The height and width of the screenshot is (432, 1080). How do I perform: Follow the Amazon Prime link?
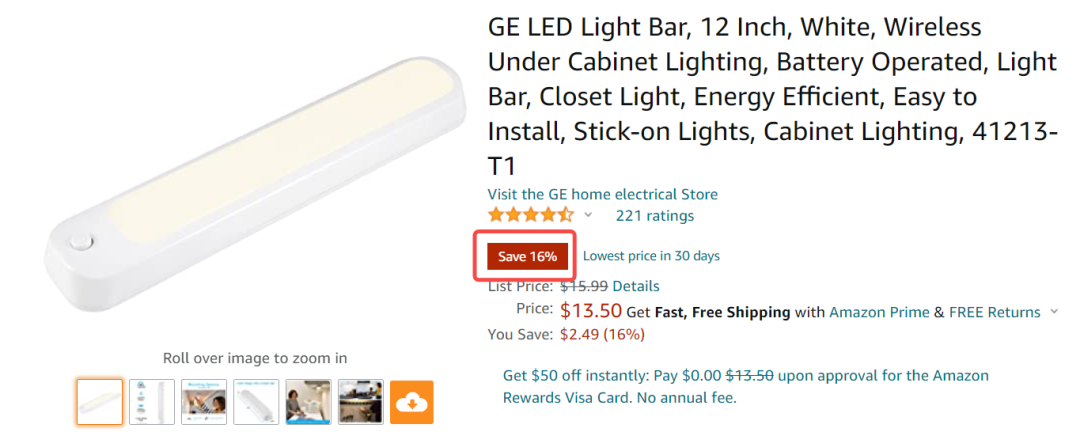coord(880,312)
